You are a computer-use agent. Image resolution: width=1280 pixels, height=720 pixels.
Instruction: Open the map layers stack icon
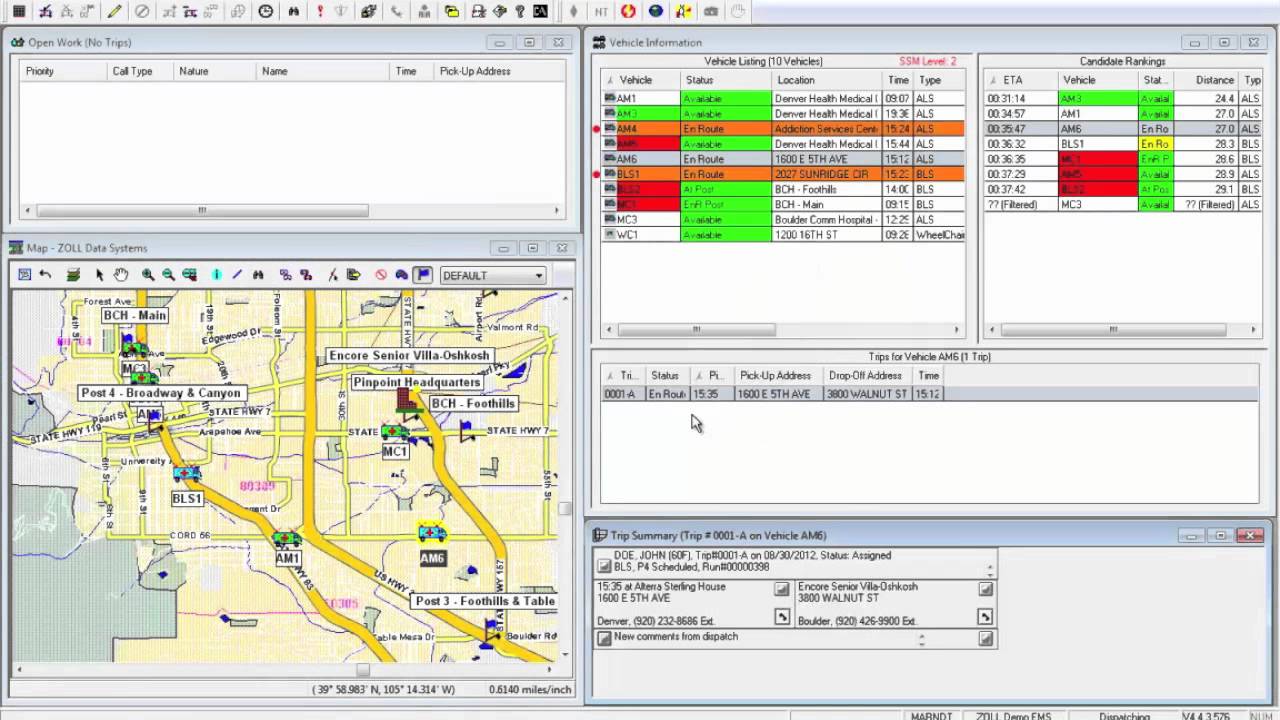point(73,275)
